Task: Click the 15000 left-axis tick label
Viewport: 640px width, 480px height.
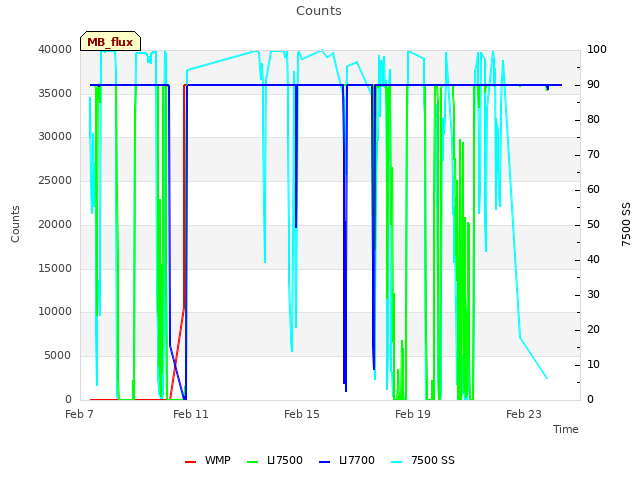Action: tap(55, 268)
